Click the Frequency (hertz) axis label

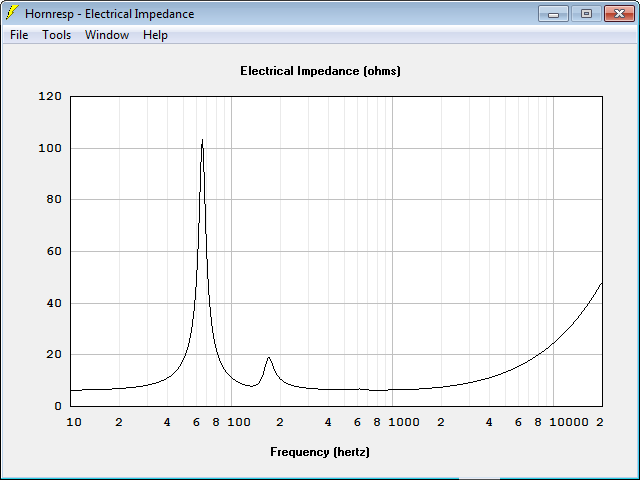320,452
